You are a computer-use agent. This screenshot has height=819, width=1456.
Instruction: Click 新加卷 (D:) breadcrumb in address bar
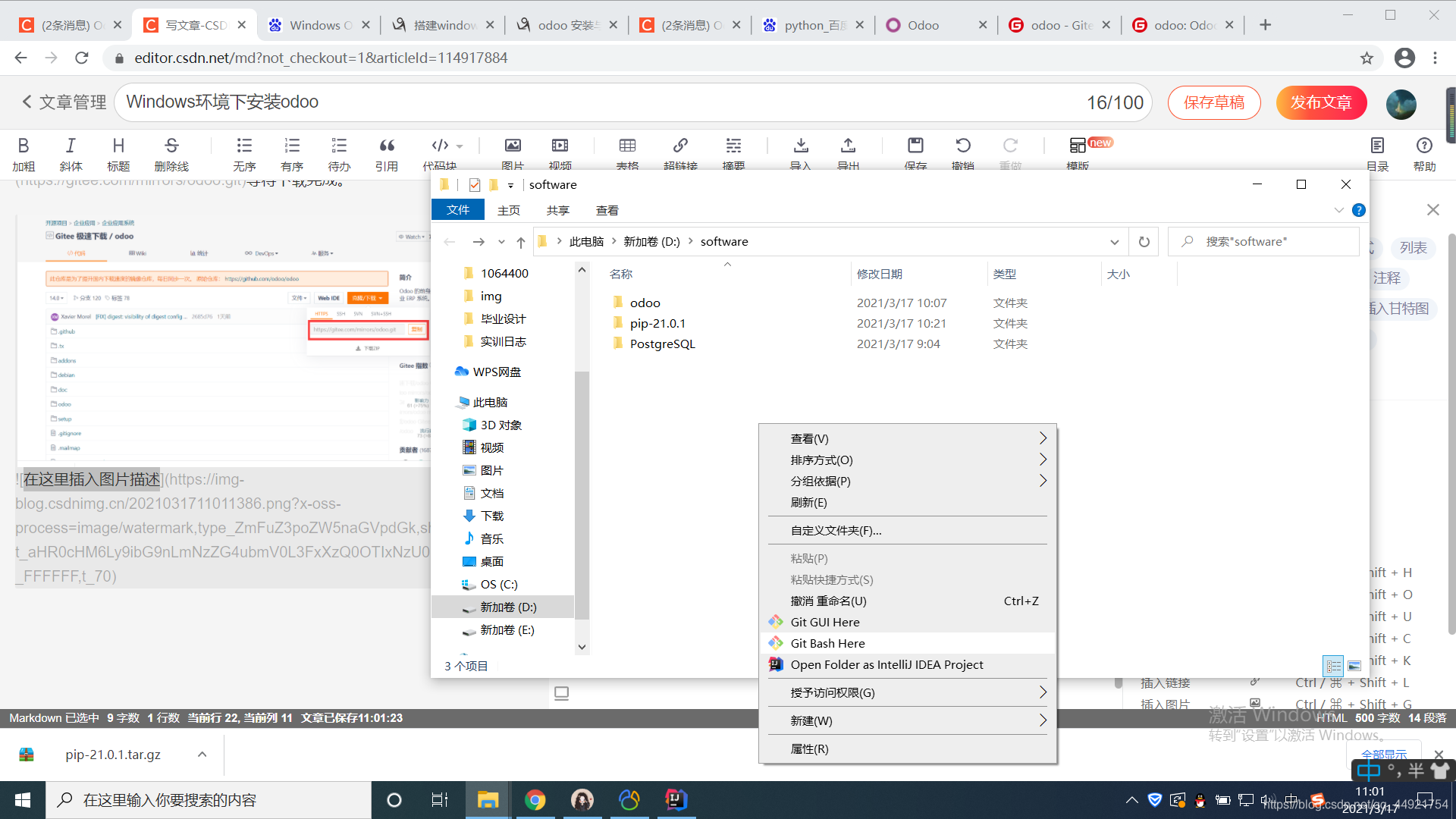pyautogui.click(x=651, y=242)
